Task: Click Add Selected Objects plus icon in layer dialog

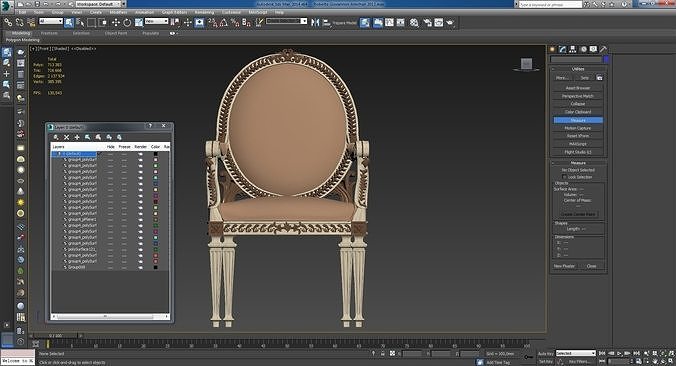Action: coord(77,137)
